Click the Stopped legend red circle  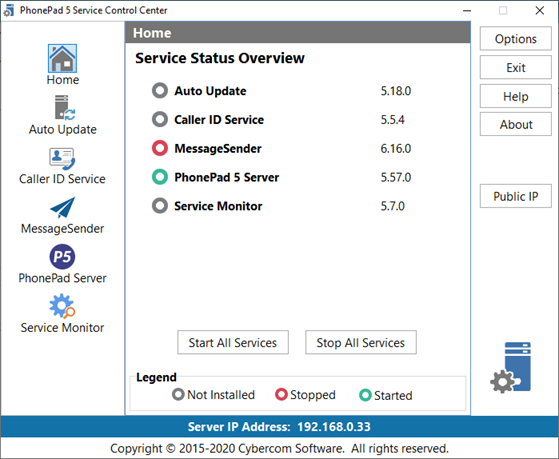281,394
